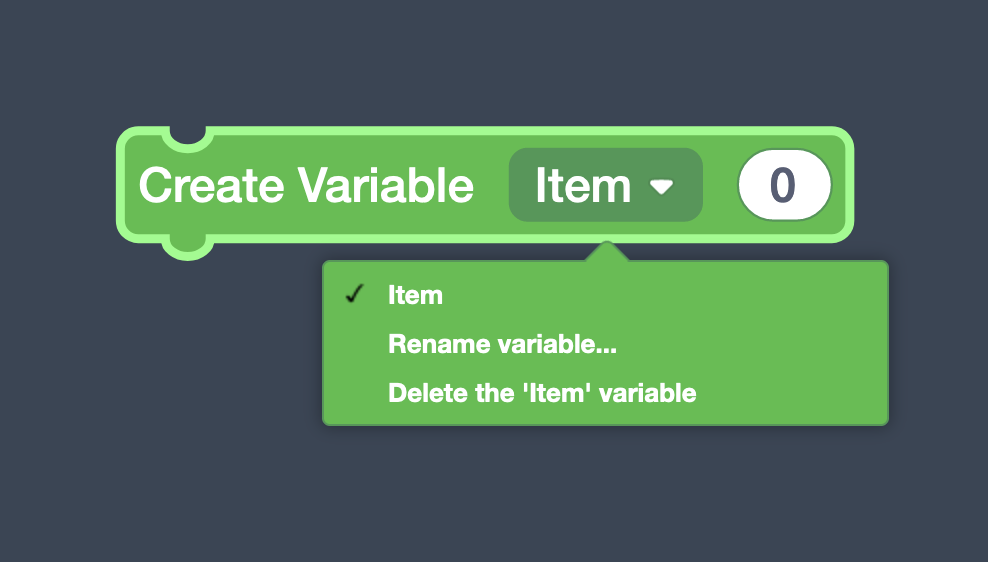
Task: Open the Item variable dropdown field
Action: pyautogui.click(x=605, y=185)
